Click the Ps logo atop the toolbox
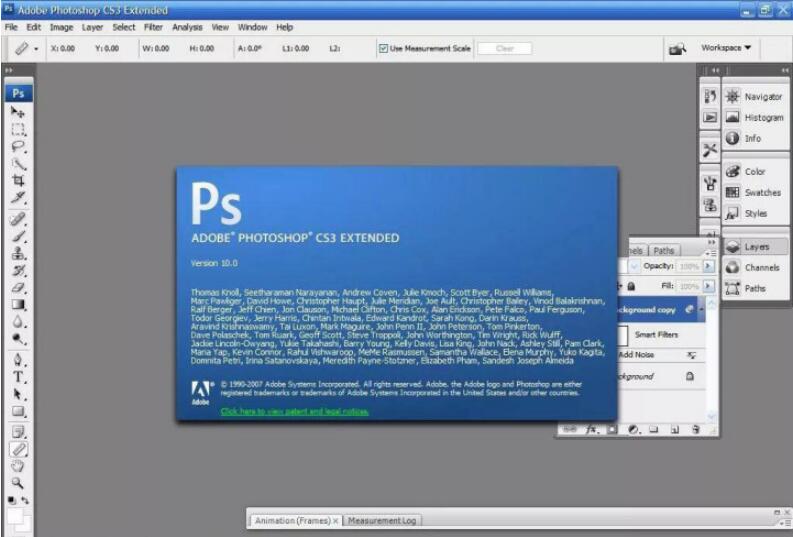This screenshot has width=793, height=537. point(19,93)
